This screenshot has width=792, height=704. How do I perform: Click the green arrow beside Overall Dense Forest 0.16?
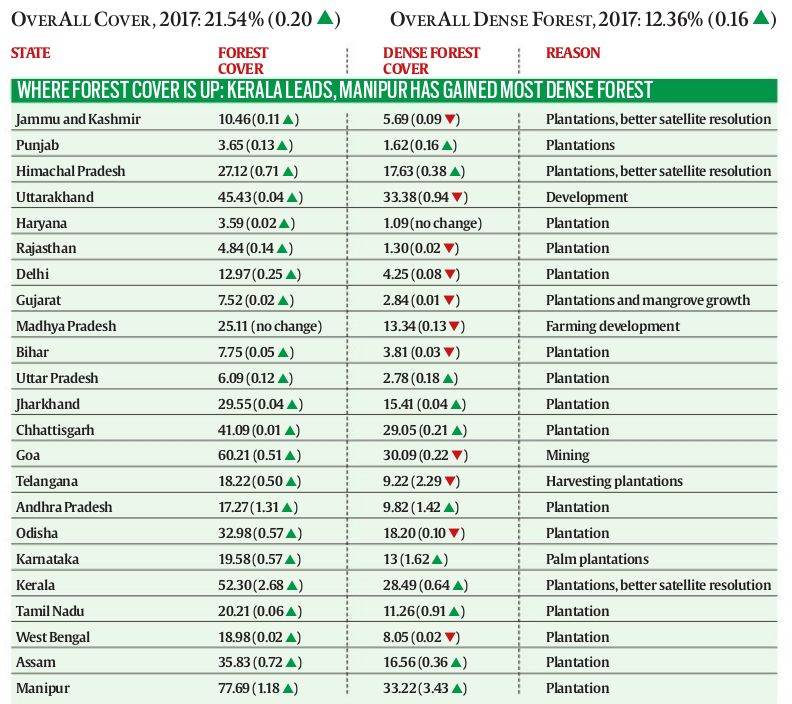pos(761,18)
